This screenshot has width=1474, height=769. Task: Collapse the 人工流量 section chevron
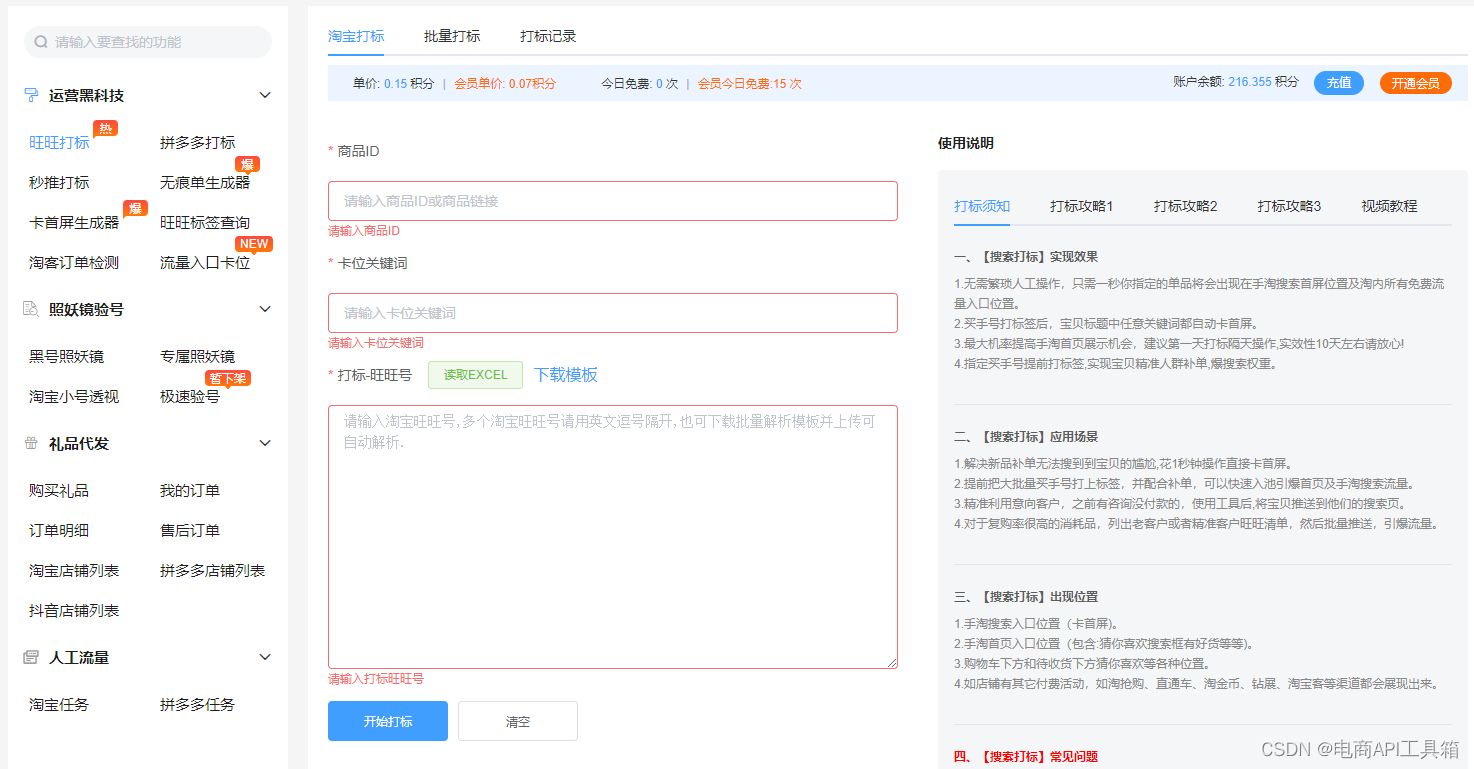(x=265, y=657)
